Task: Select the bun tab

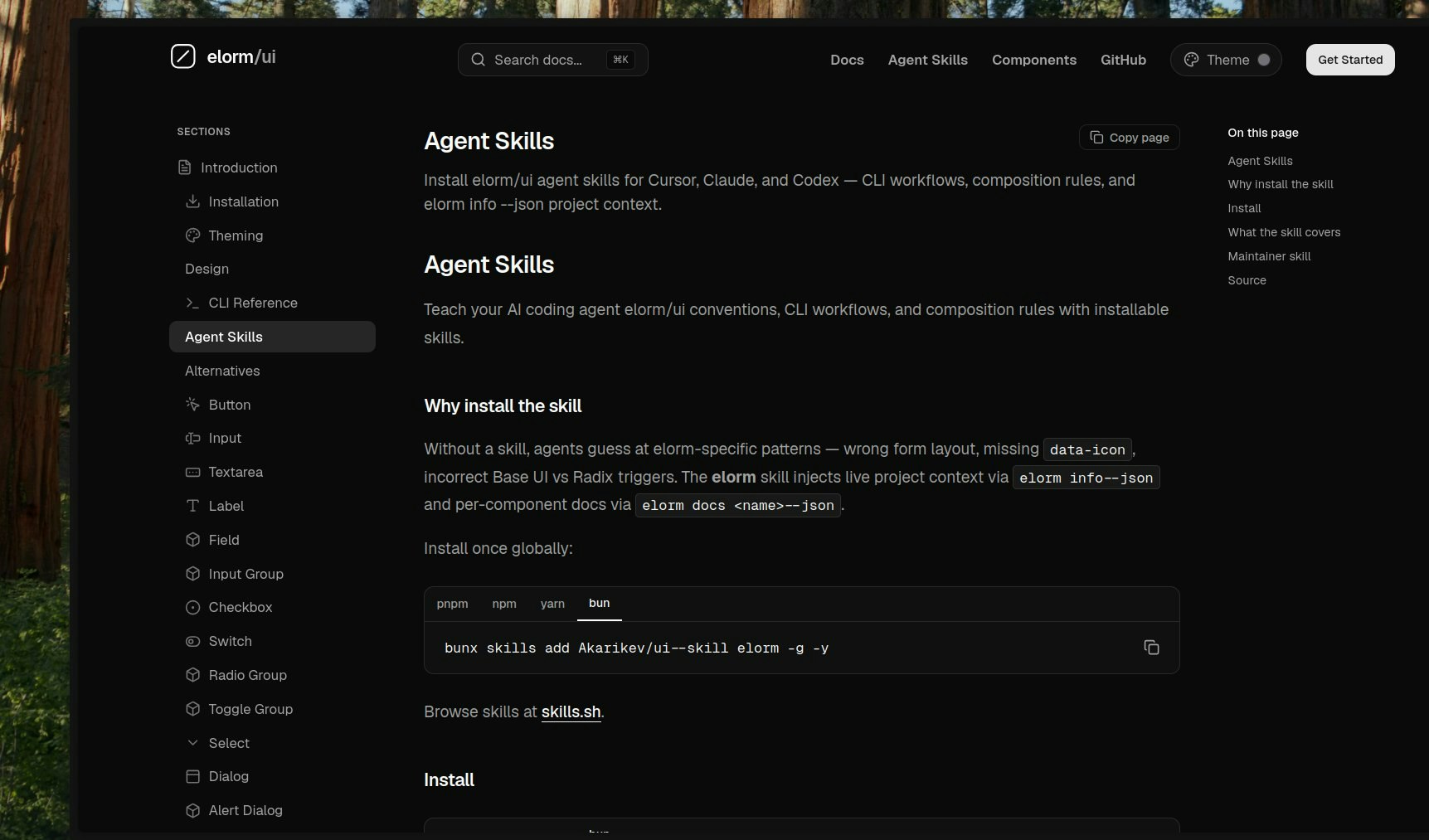Action: click(599, 603)
